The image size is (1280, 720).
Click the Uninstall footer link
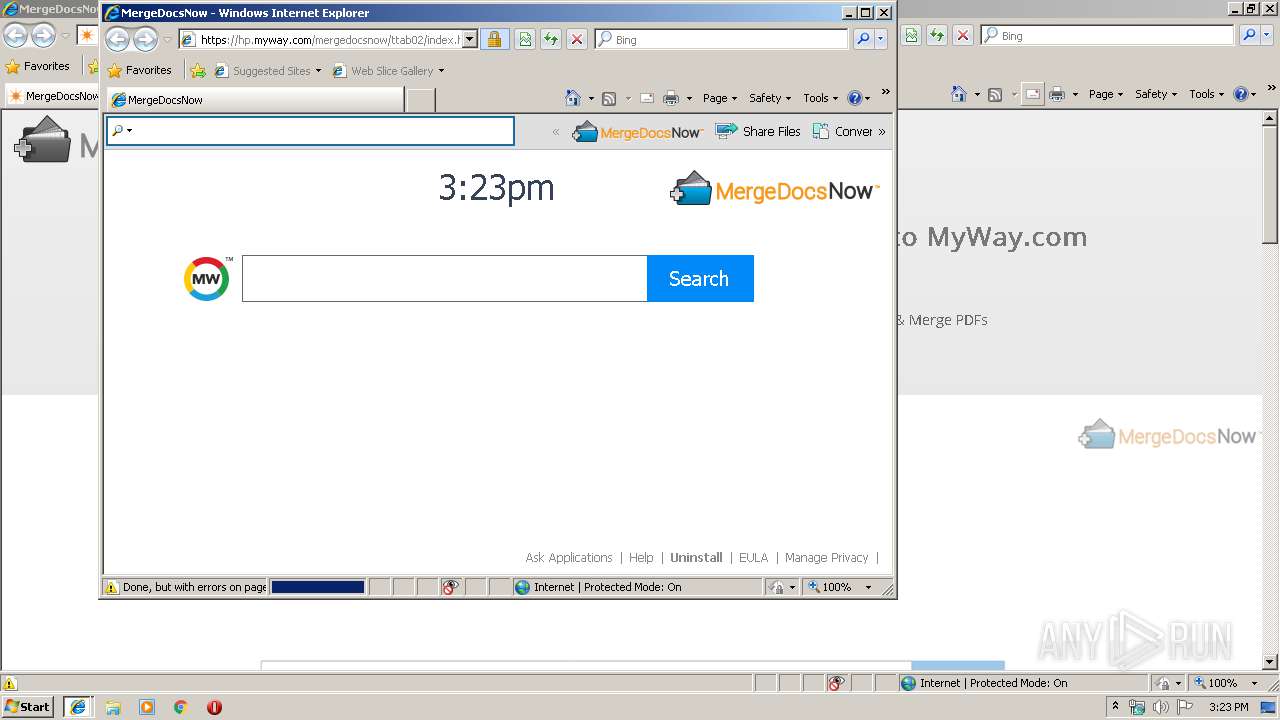tap(696, 558)
